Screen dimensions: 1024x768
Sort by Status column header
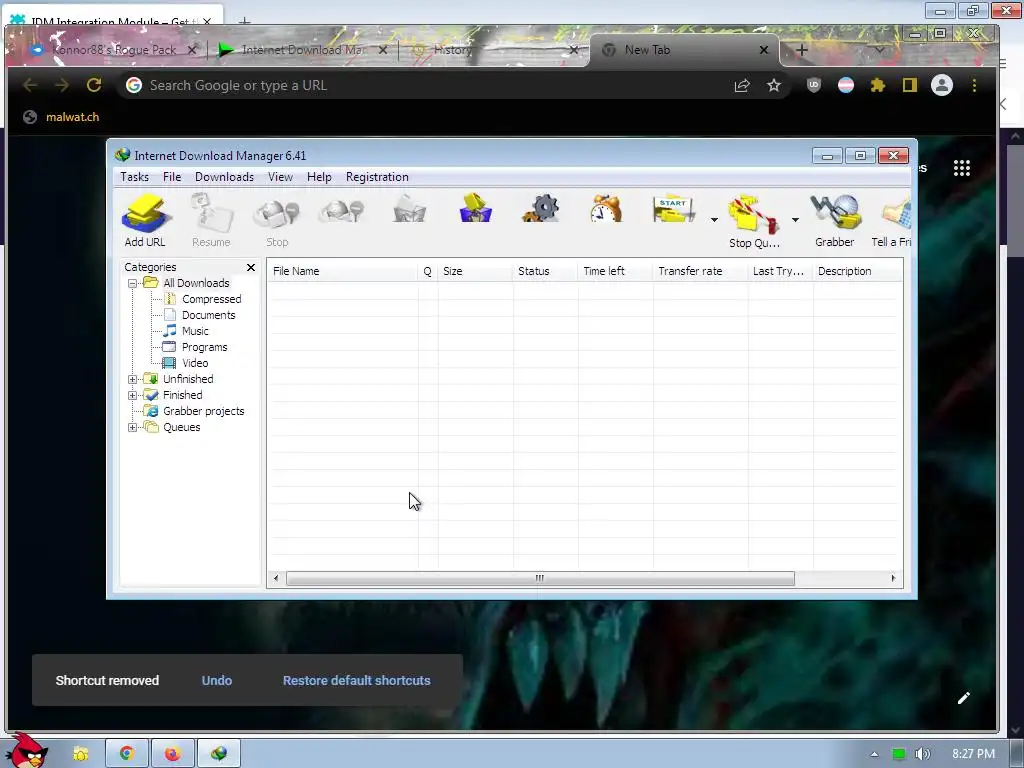click(545, 271)
